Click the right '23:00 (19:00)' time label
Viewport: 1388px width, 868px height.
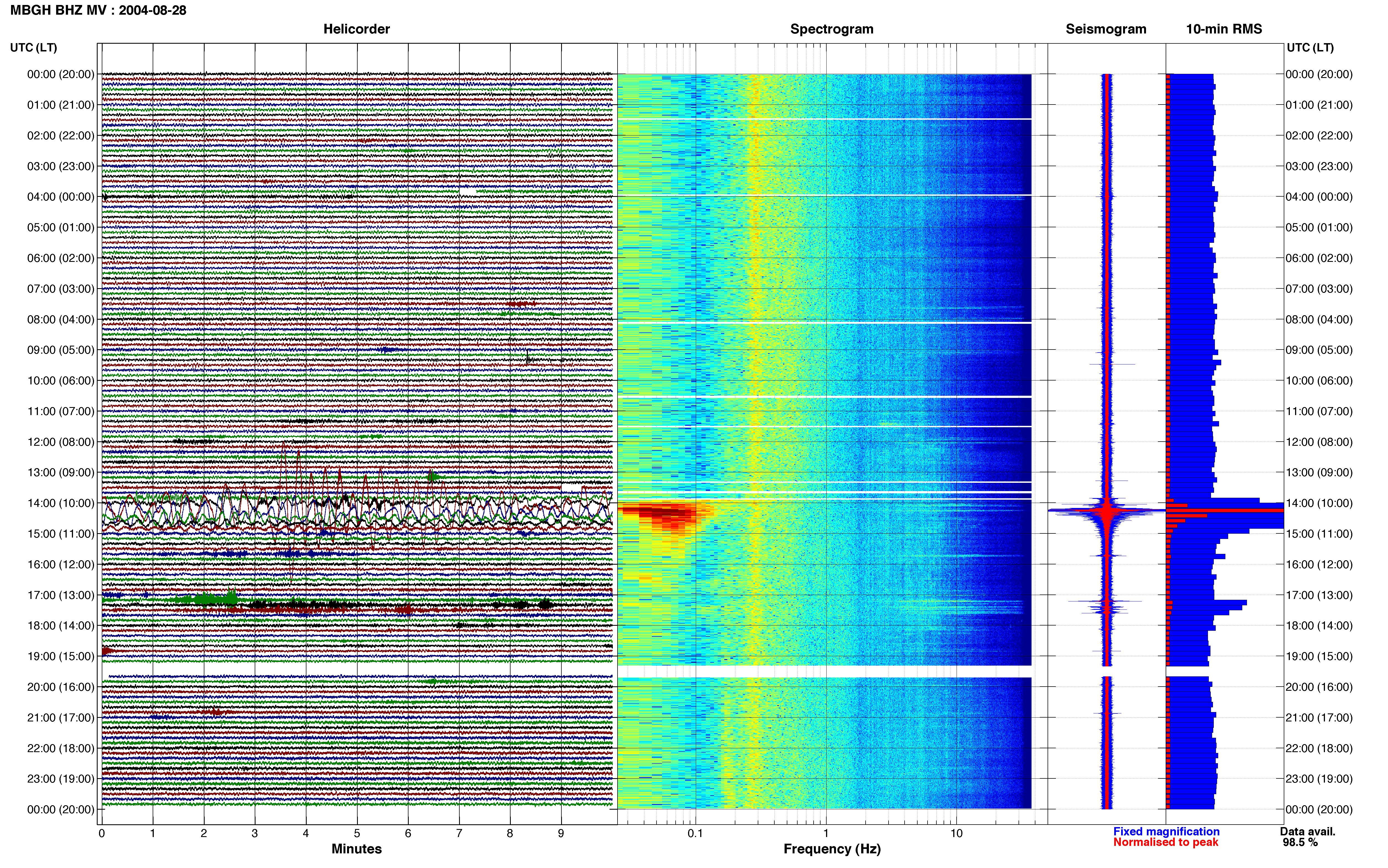(x=1319, y=779)
